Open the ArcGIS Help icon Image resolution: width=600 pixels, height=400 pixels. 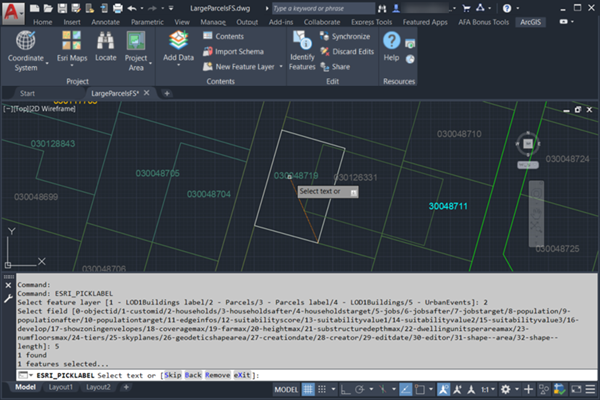[x=392, y=42]
